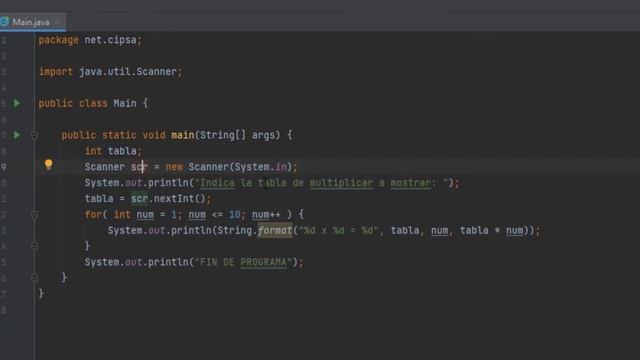Click the '%d x %d = %d' format string
This screenshot has width=640, height=360.
[x=338, y=231]
